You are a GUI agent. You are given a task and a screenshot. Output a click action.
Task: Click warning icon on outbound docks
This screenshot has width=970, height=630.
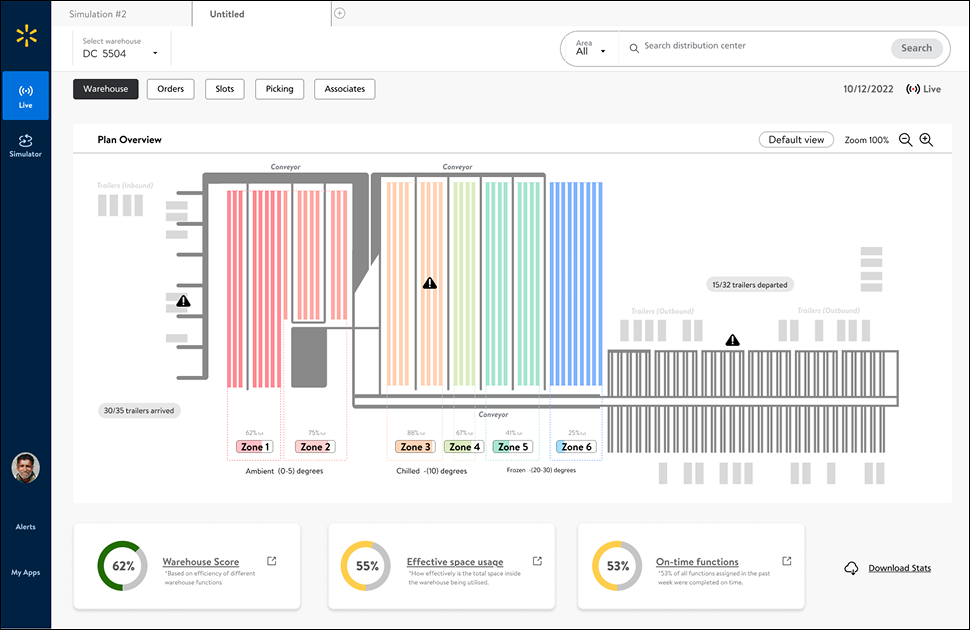tap(732, 340)
